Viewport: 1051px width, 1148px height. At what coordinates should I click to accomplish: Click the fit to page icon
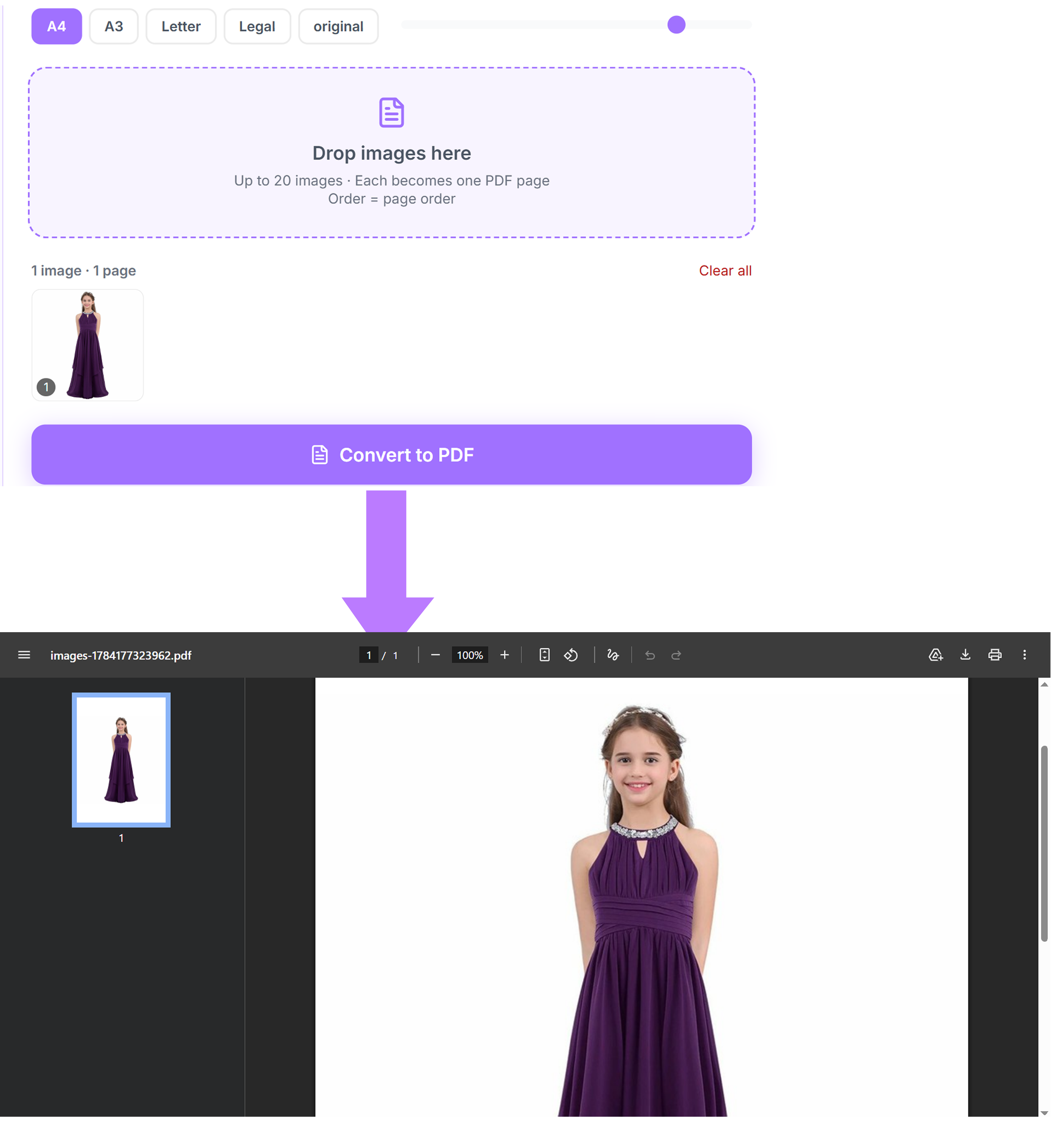click(544, 655)
